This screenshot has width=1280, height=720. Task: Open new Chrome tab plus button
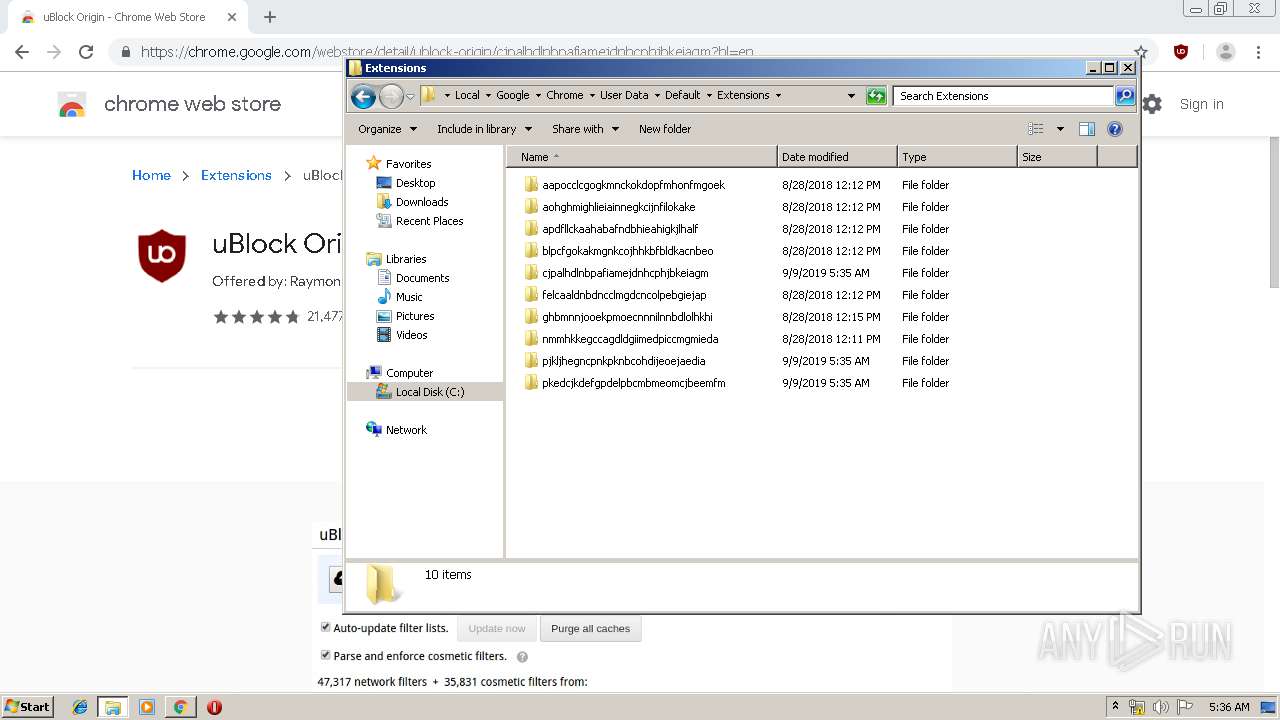270,17
